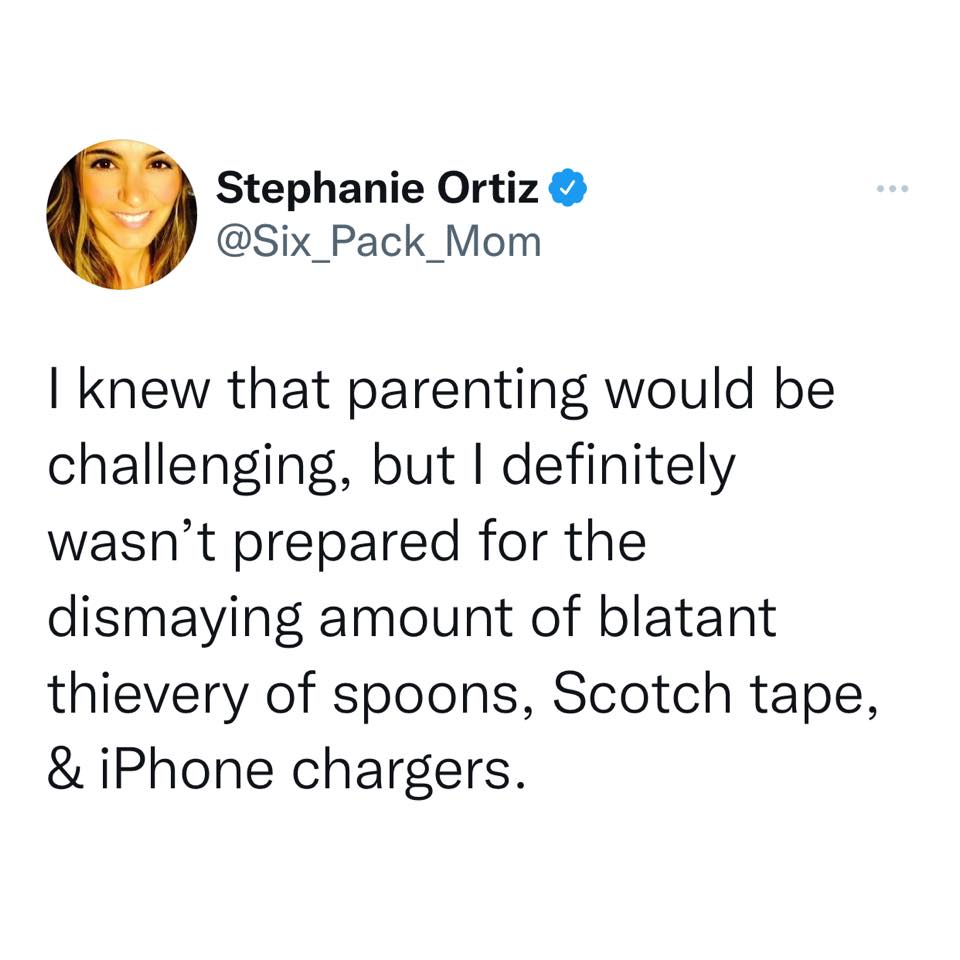Open the @Six_Pack_Mom handle link
960x960 pixels.
378,240
